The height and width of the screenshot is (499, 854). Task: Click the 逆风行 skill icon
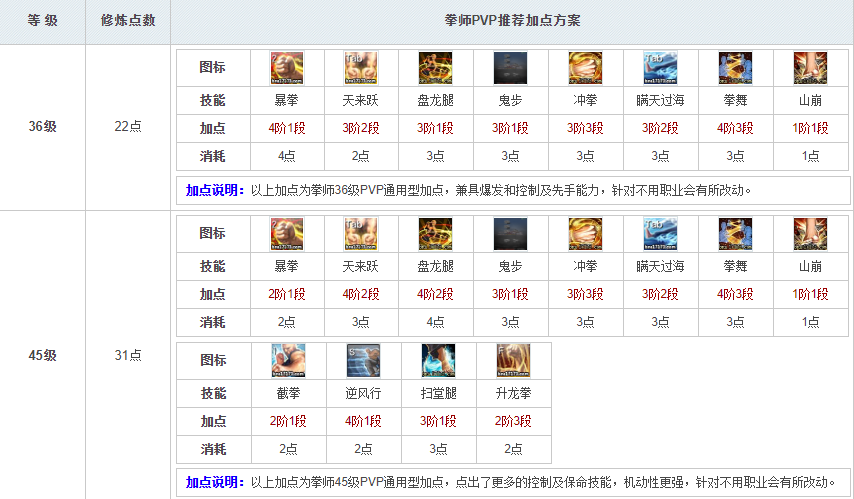(363, 361)
